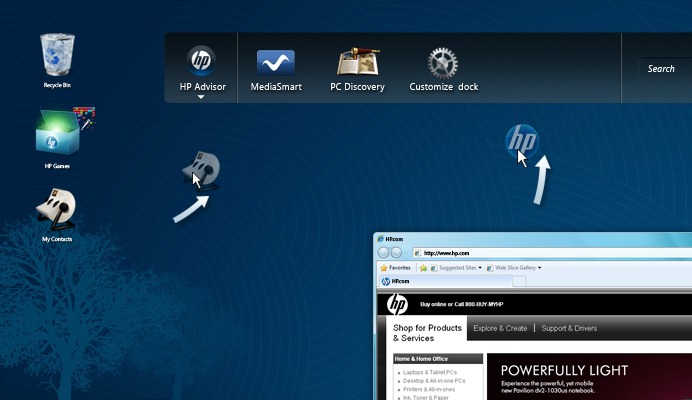Click the HP logo on the webpage

[397, 305]
